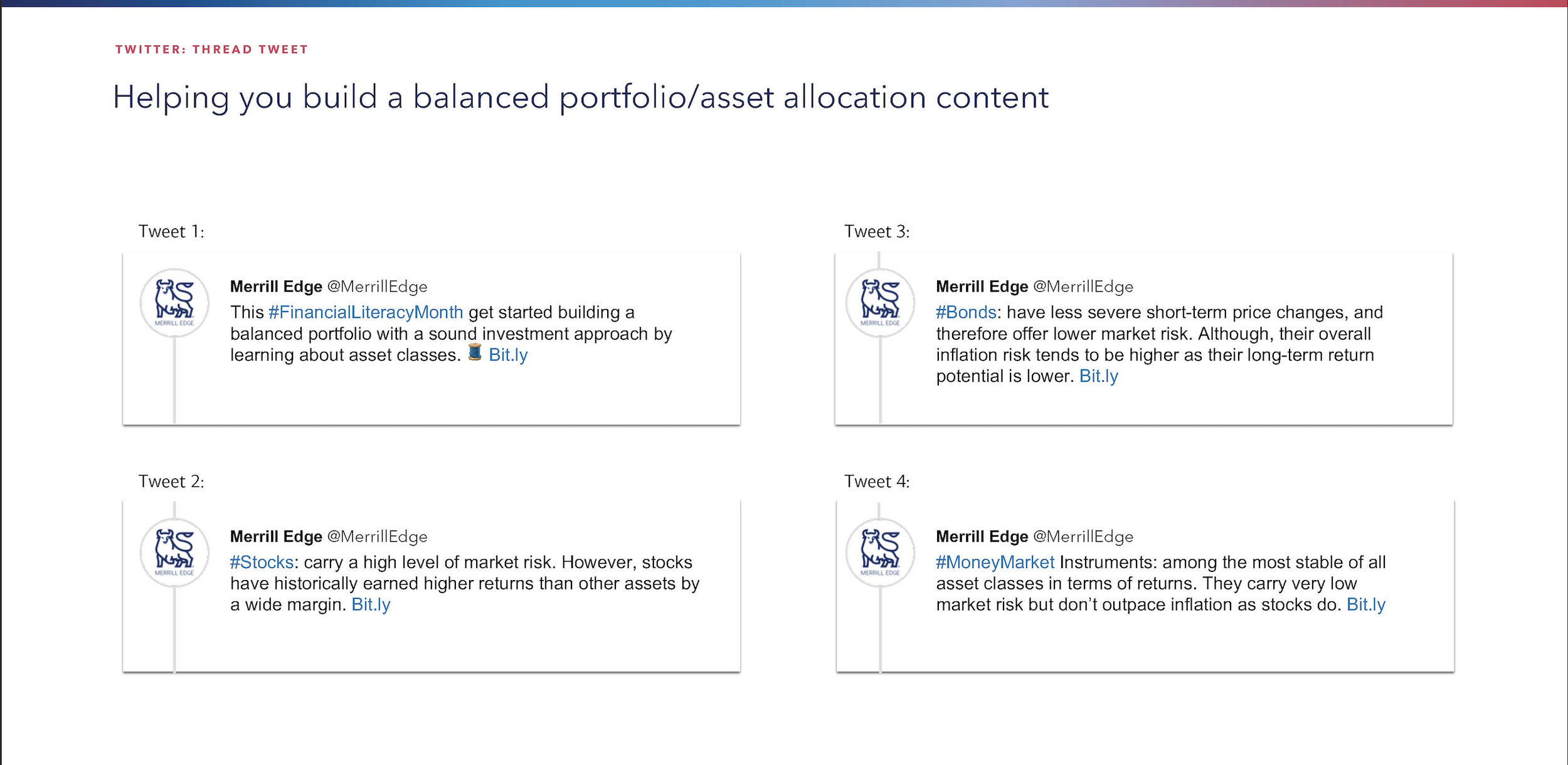This screenshot has height=765, width=1568.
Task: Click the @MerrillEdge handle in Tweet 1
Action: click(377, 287)
